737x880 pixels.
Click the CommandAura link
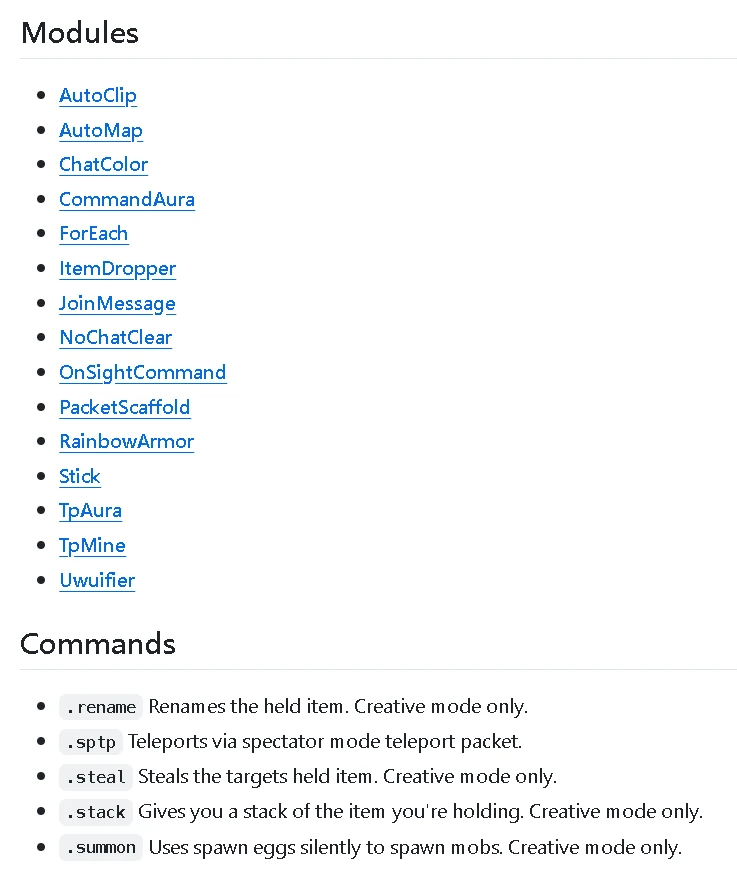[x=127, y=199]
